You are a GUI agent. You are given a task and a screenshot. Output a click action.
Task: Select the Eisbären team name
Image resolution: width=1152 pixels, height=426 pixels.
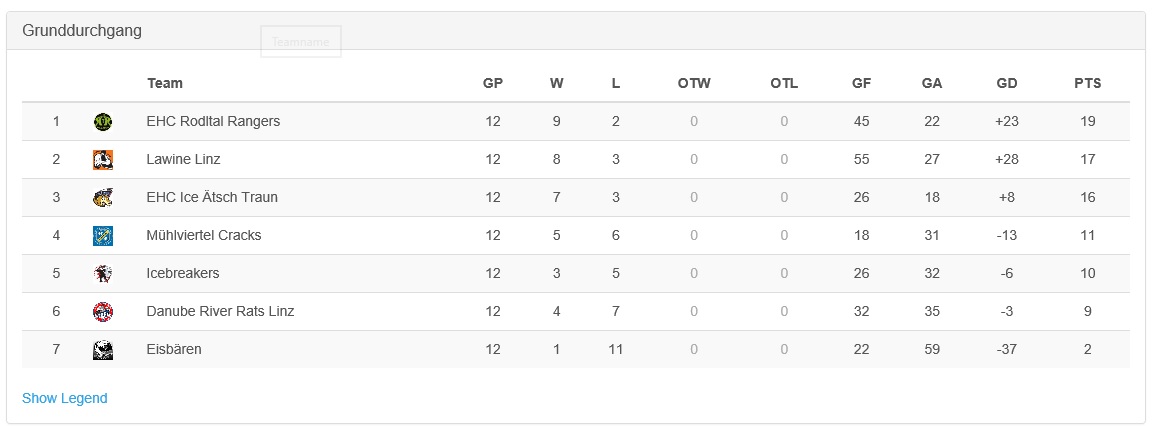(x=173, y=350)
